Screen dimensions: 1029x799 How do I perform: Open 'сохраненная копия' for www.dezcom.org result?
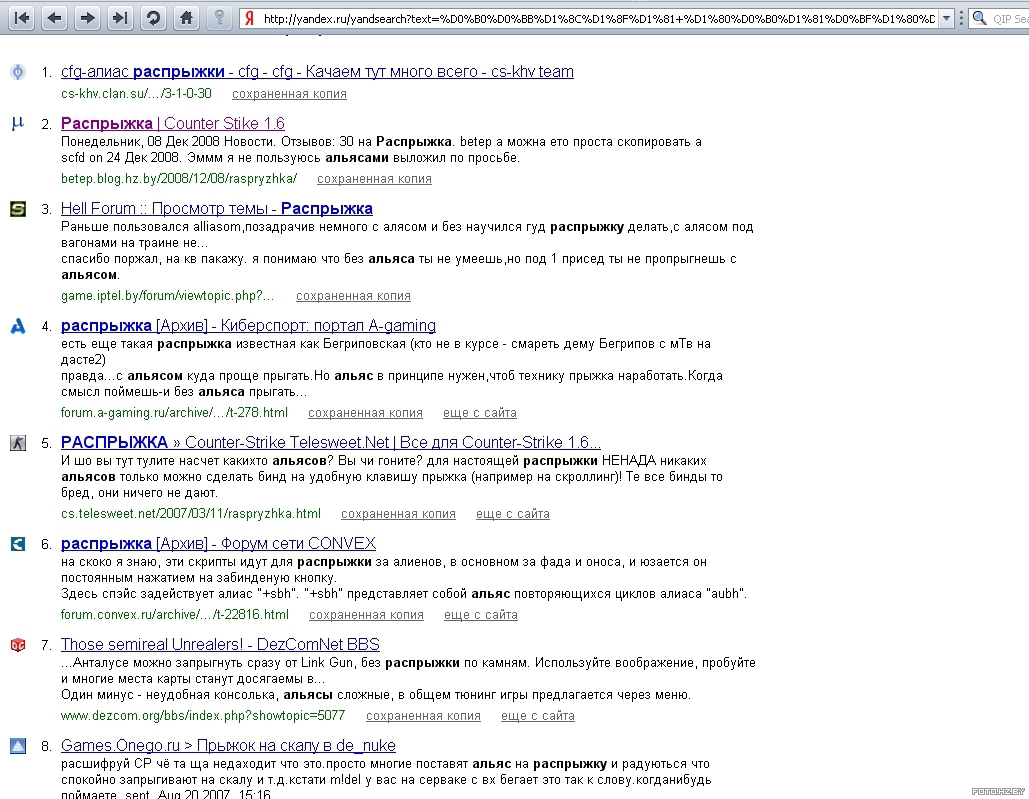pyautogui.click(x=423, y=716)
